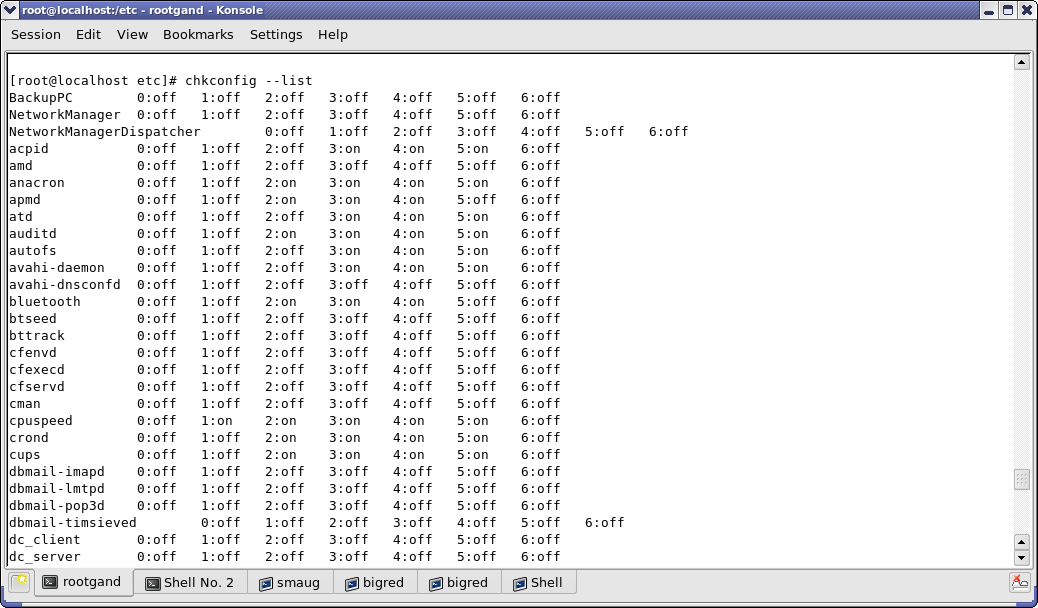Click the 'btseed' service name
Viewport: 1038px width, 608px height.
[x=32, y=319]
